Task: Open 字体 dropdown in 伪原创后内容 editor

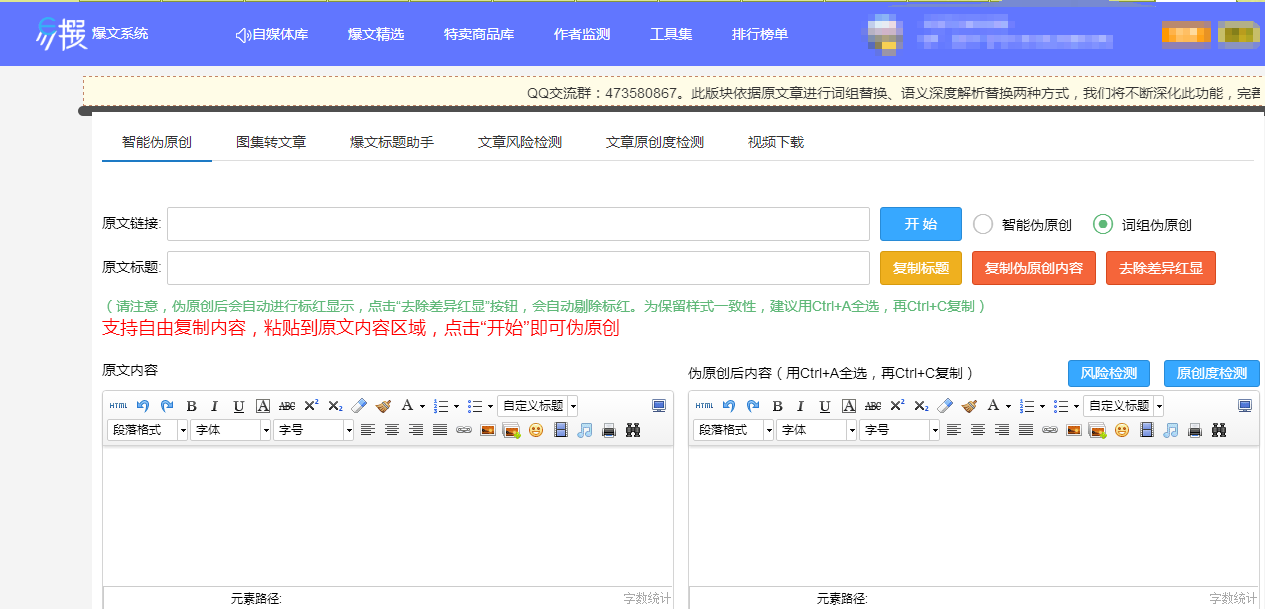Action: coord(817,430)
